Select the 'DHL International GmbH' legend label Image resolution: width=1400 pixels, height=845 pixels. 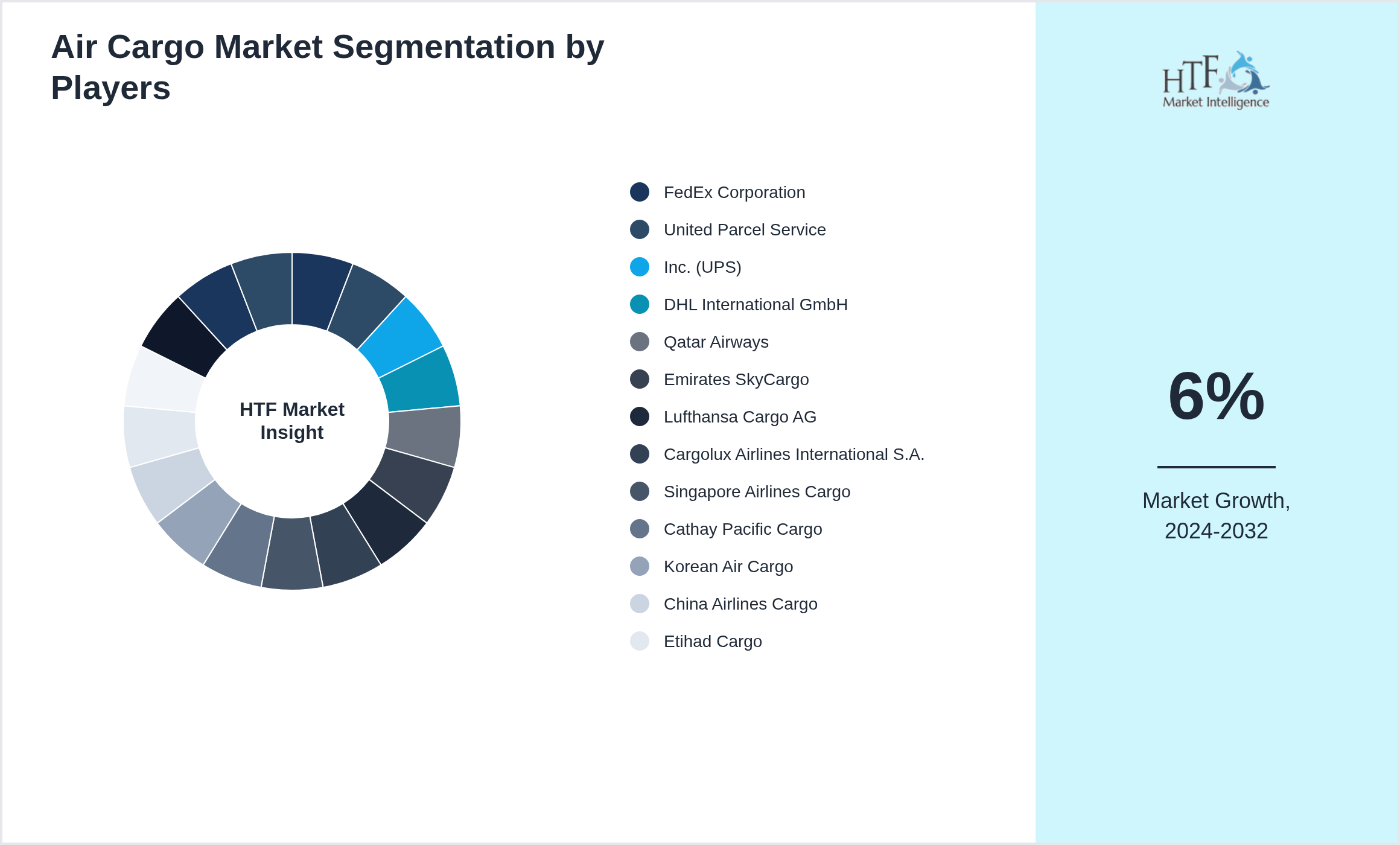point(756,304)
